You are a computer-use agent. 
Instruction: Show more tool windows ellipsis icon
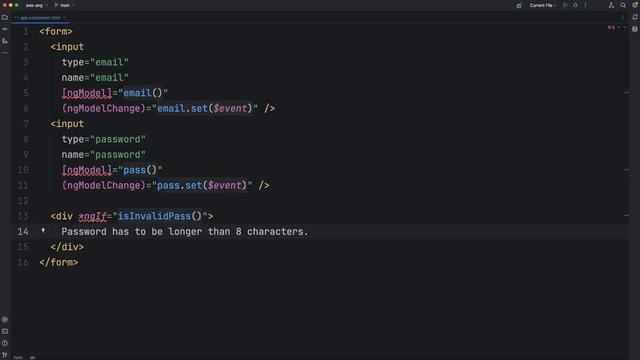5,53
